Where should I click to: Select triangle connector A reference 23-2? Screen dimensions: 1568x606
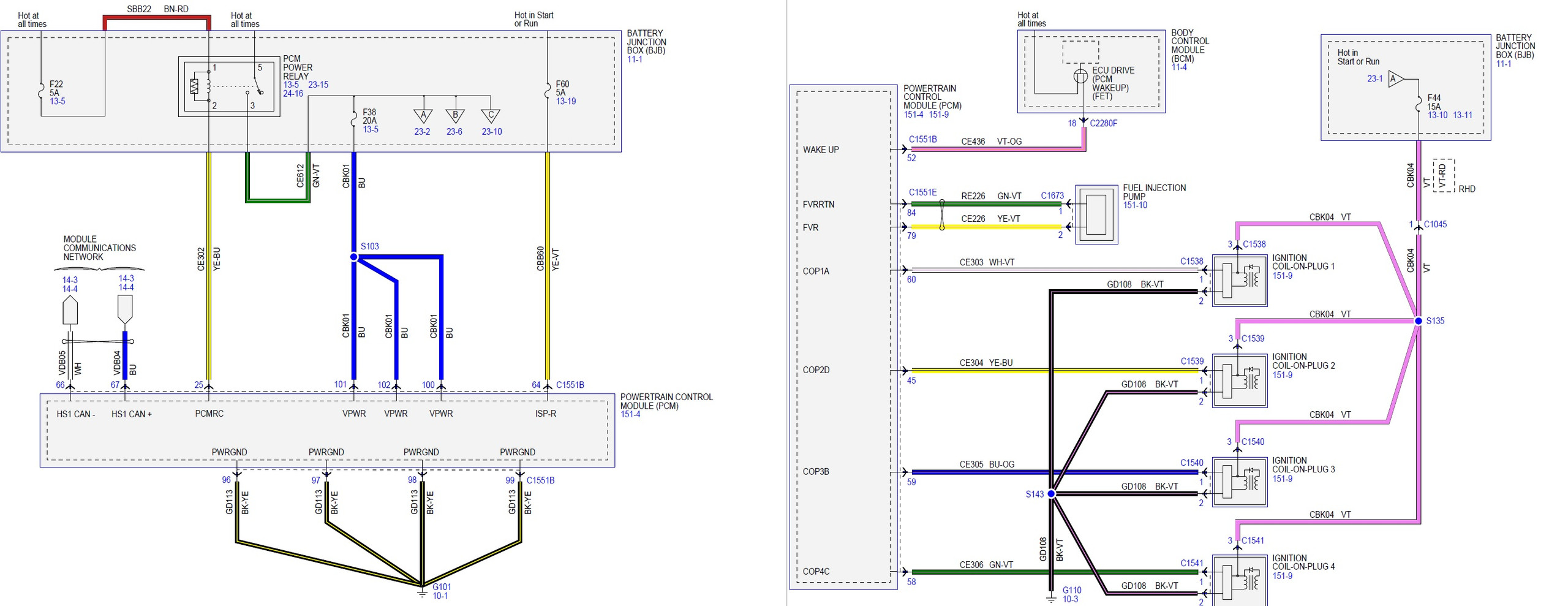tap(423, 115)
